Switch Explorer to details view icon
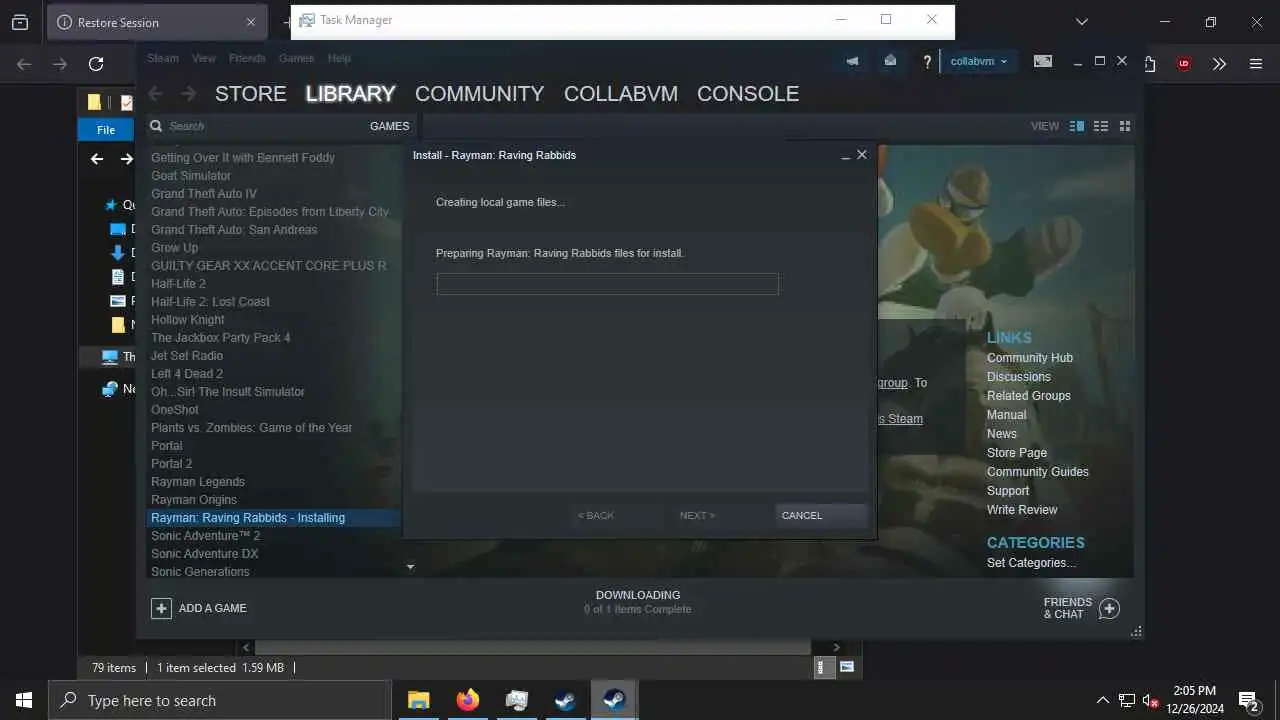Screen dimensions: 1280x720 tap(825, 667)
